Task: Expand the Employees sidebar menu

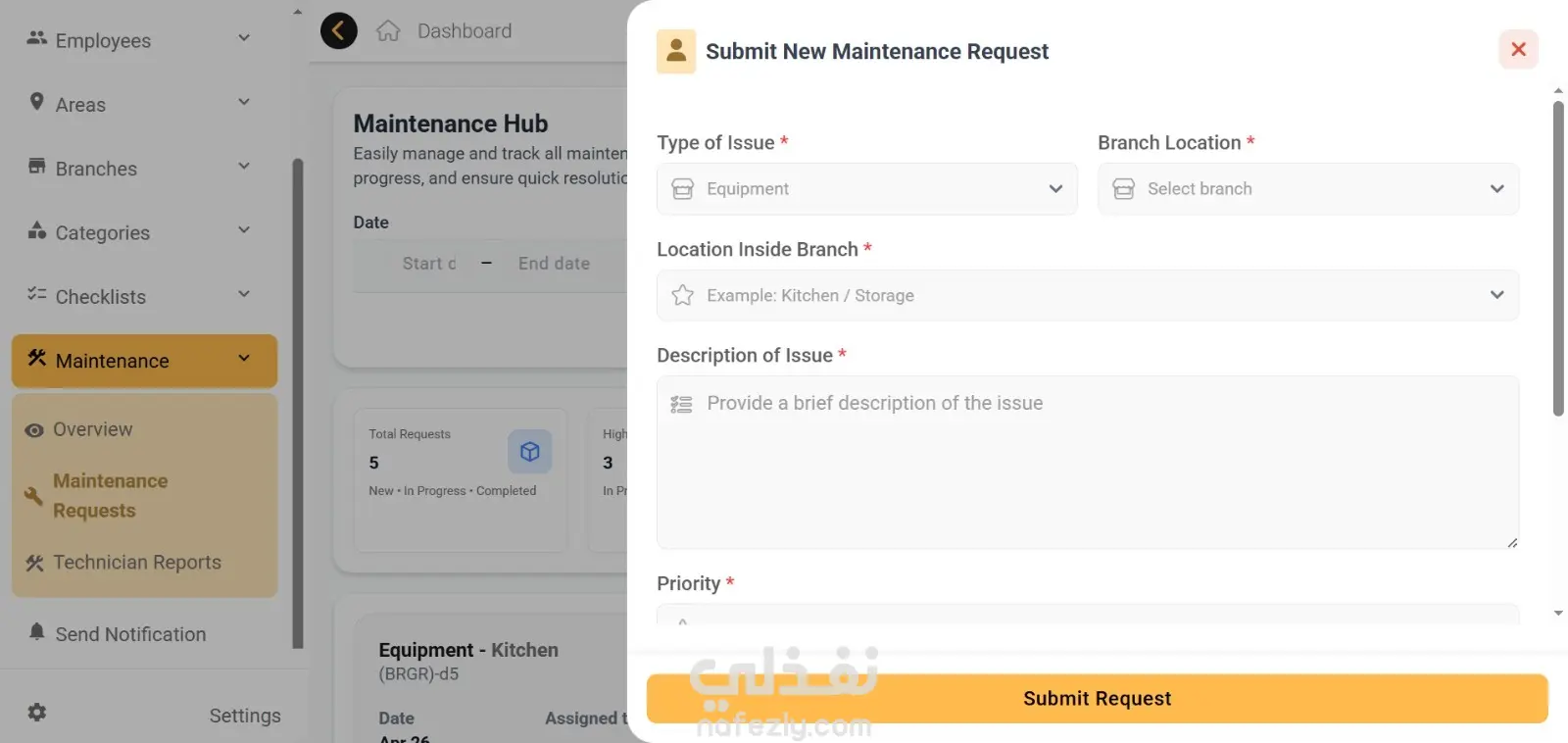Action: coord(244,38)
